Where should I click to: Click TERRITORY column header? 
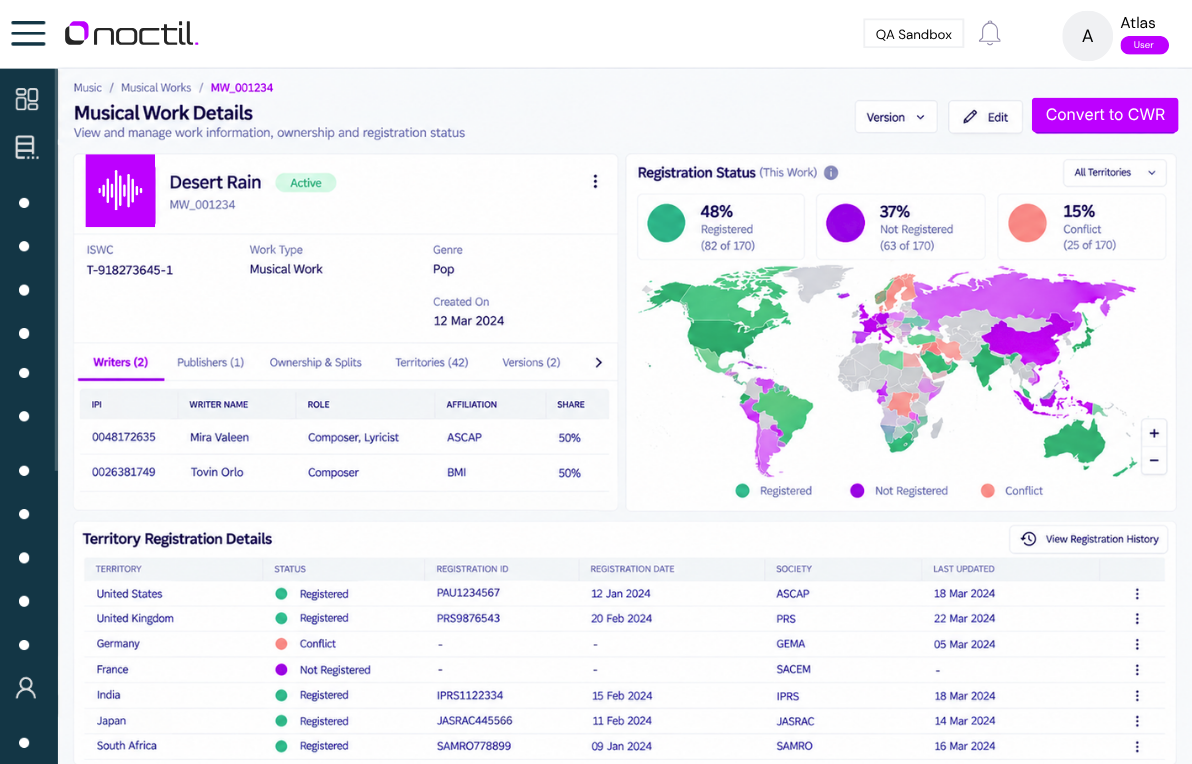click(x=119, y=569)
